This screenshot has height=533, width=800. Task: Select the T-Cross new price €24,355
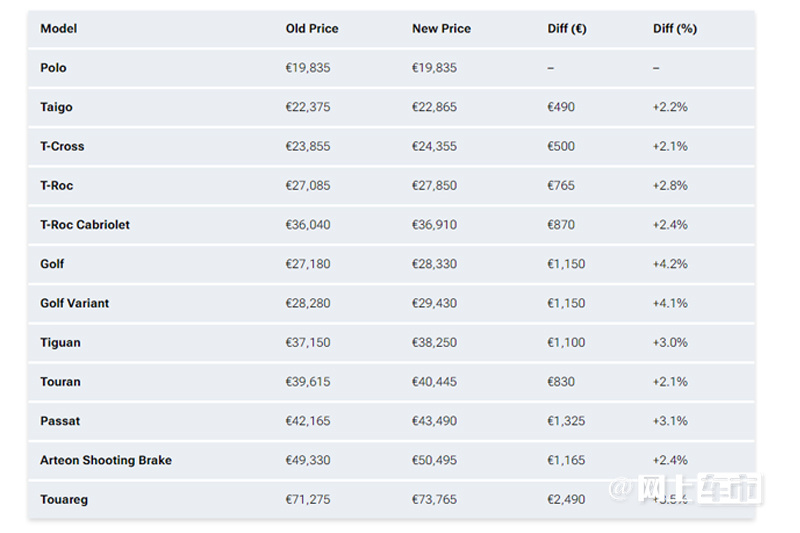click(x=434, y=146)
